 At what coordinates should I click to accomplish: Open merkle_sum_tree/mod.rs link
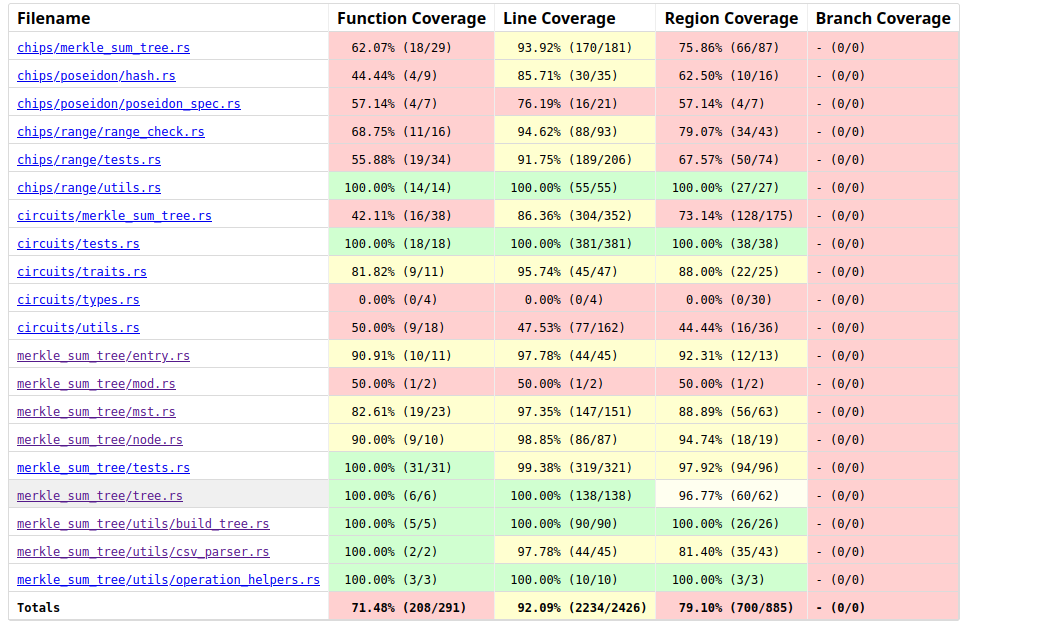(x=96, y=384)
